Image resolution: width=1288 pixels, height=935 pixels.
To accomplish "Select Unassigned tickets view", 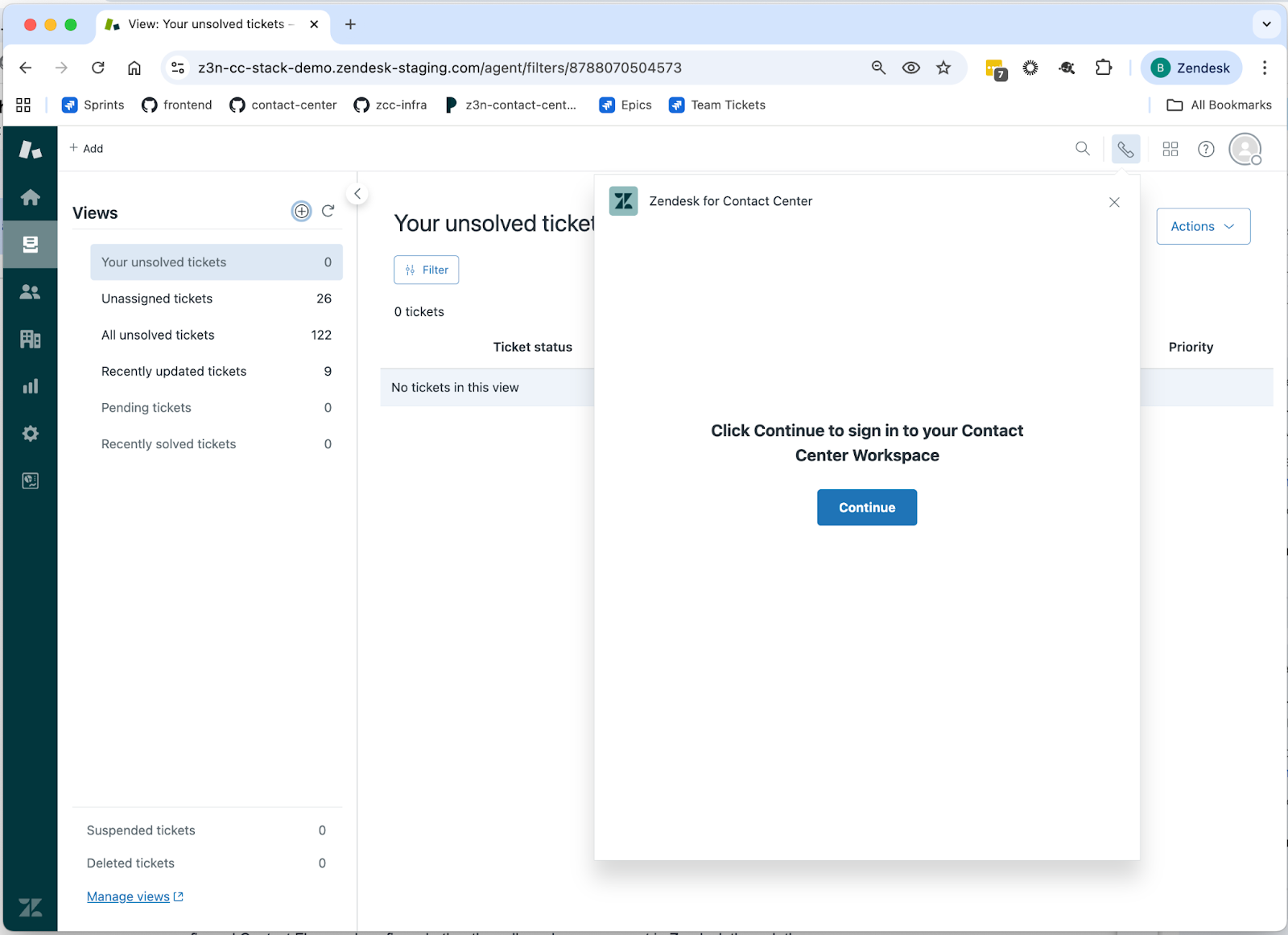I will [x=157, y=299].
